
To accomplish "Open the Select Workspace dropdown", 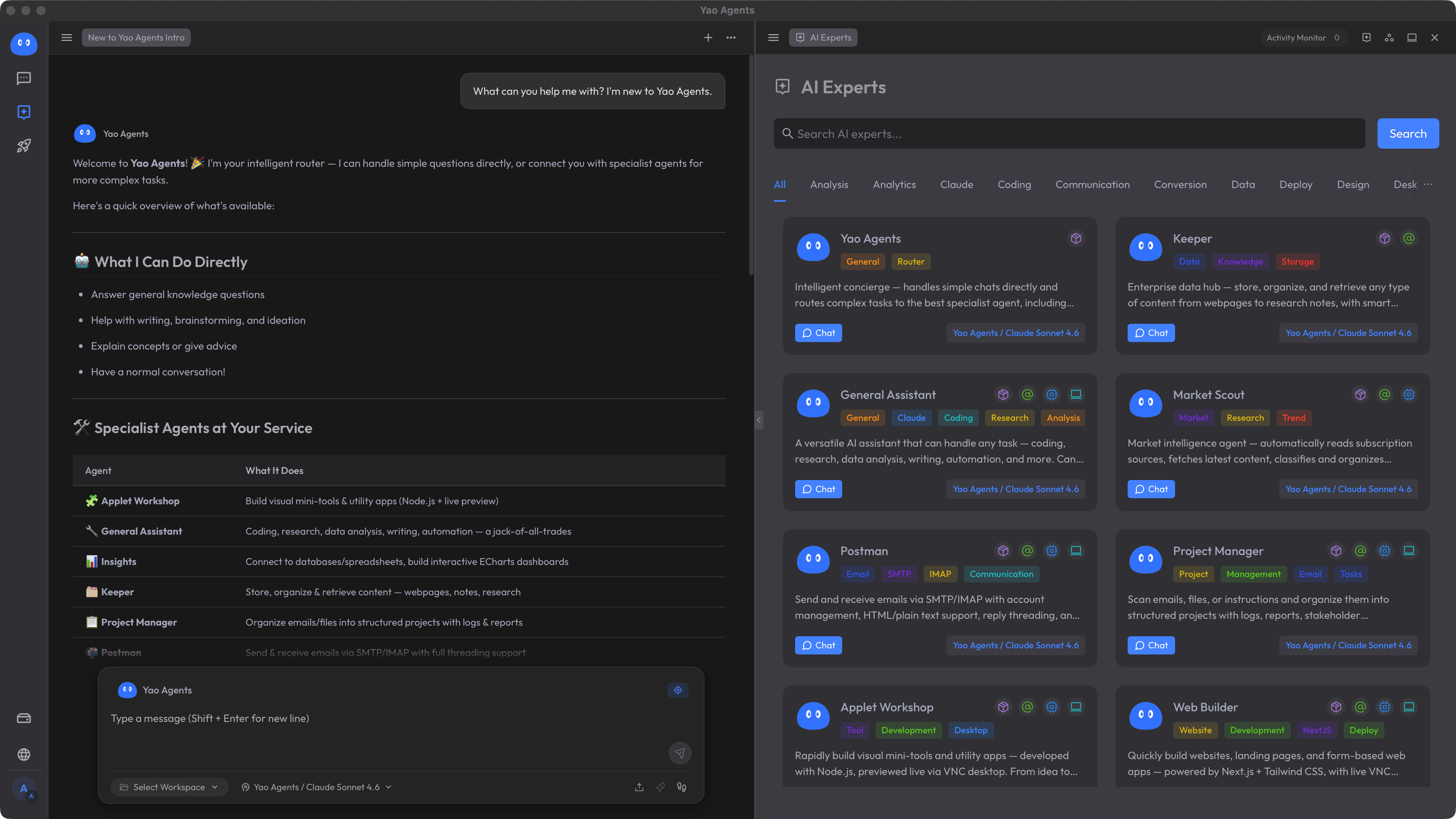I will click(169, 787).
